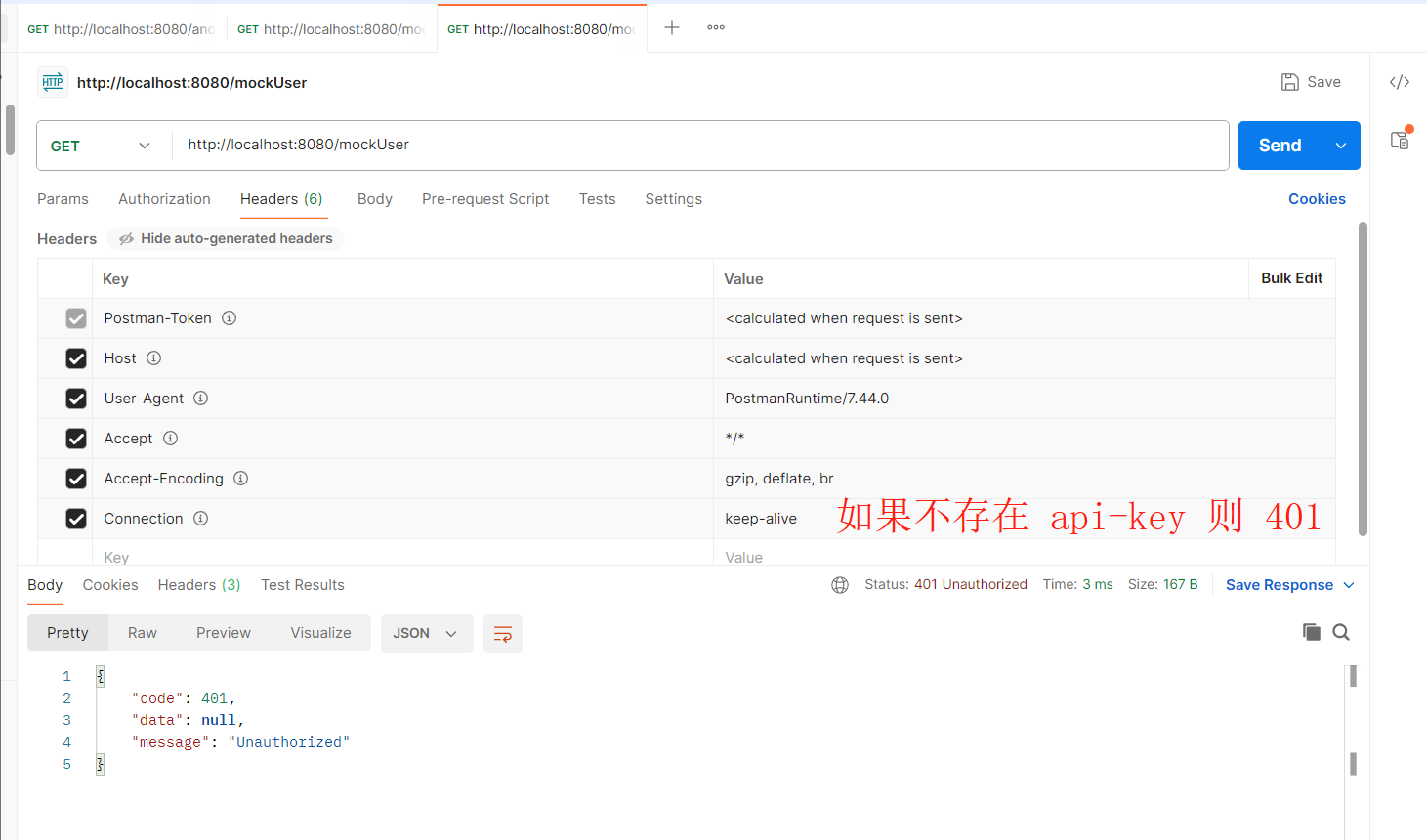Toggle the wrap lines icon
This screenshot has height=840, width=1427.
pos(503,634)
